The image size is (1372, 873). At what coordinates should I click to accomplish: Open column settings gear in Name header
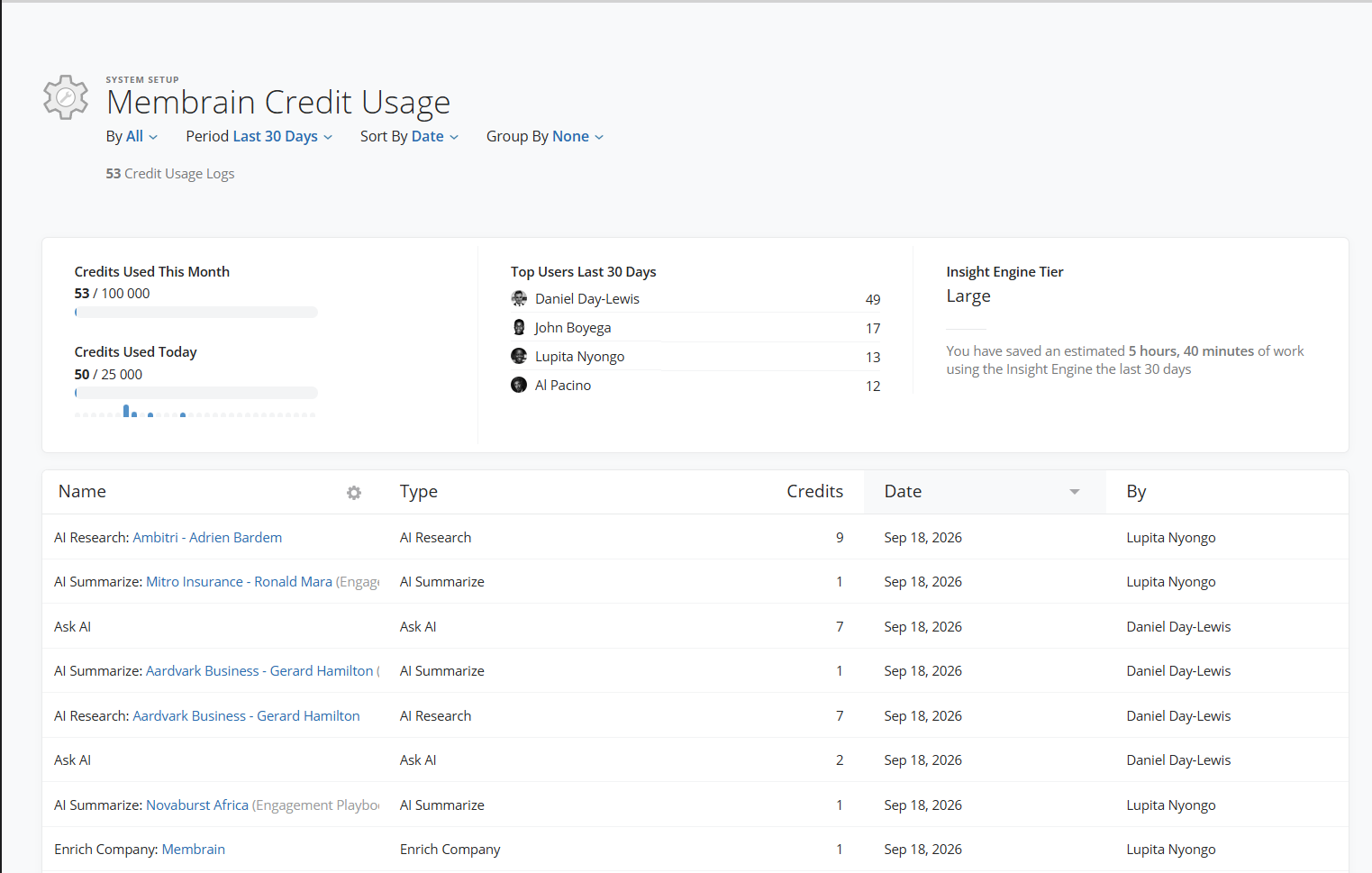coord(354,493)
